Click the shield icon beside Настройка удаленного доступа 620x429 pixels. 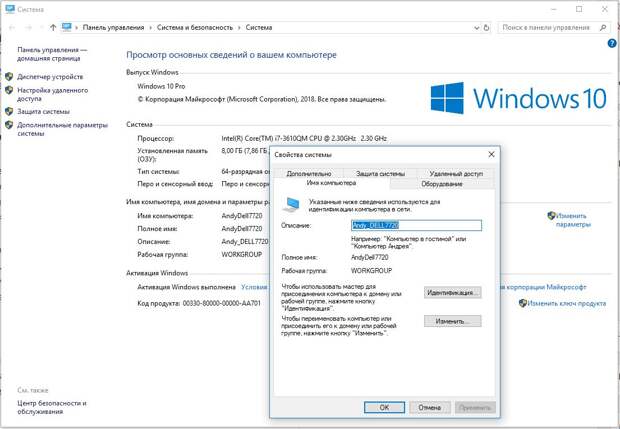click(9, 90)
